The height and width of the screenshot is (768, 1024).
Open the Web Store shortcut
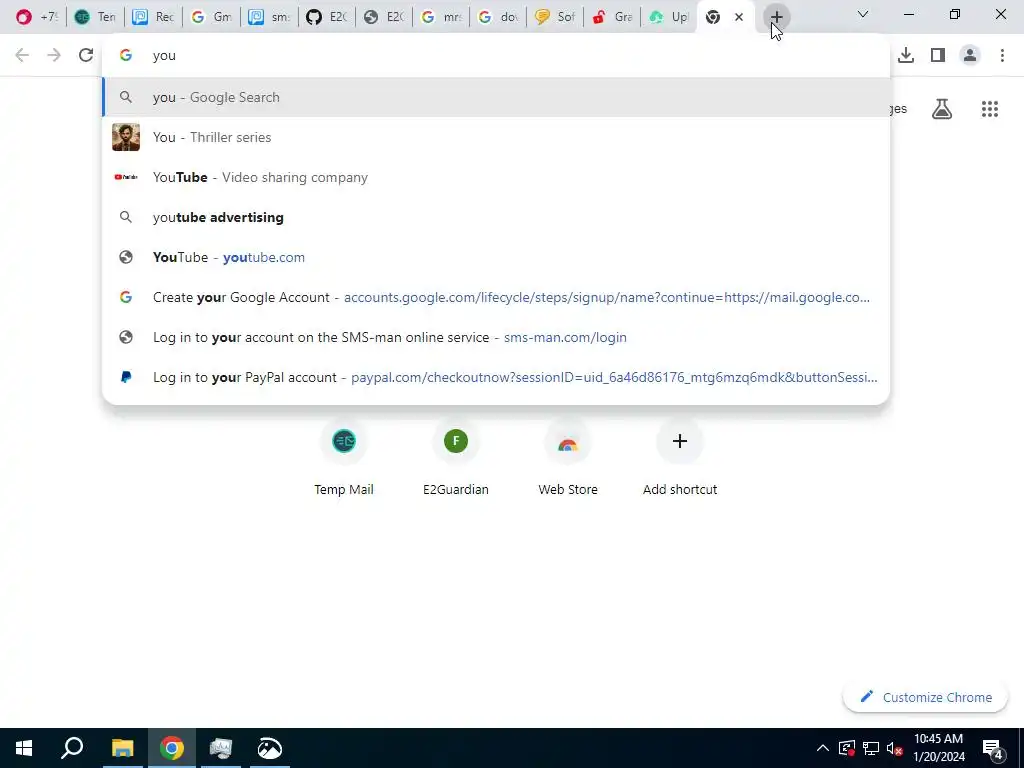(x=568, y=459)
